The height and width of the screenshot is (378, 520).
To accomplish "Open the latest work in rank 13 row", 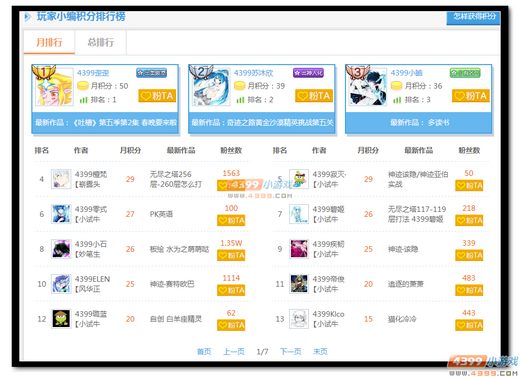I will click(x=402, y=319).
